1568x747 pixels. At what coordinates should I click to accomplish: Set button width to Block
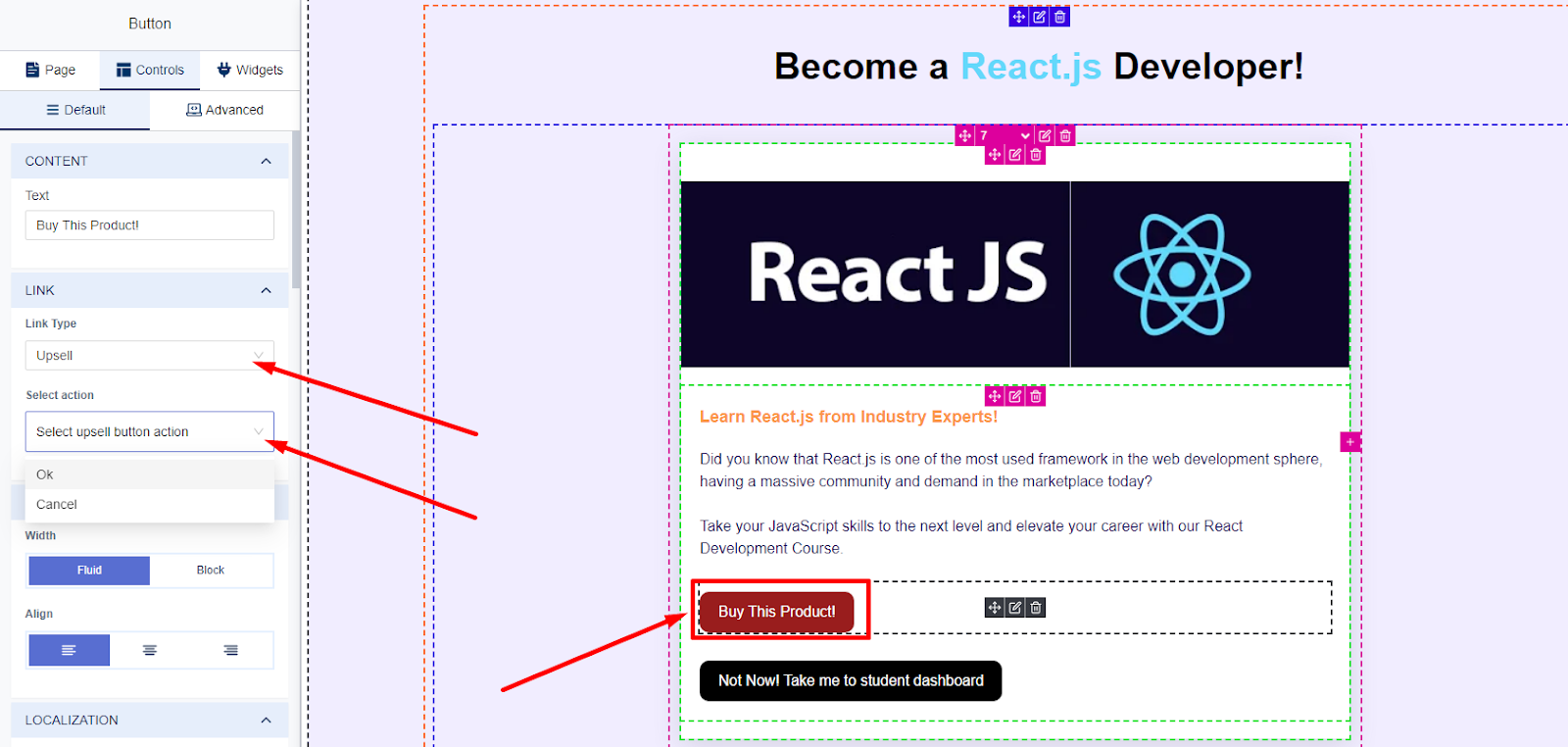coord(211,571)
